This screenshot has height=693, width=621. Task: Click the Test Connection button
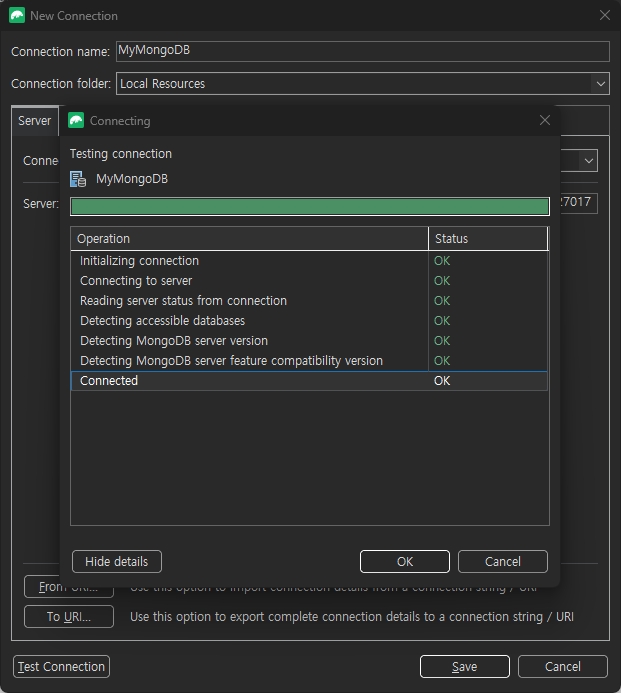[x=61, y=666]
